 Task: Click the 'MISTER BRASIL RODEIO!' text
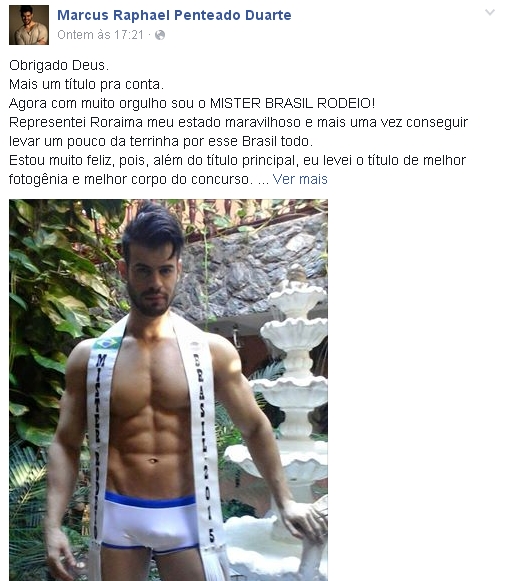(x=293, y=103)
